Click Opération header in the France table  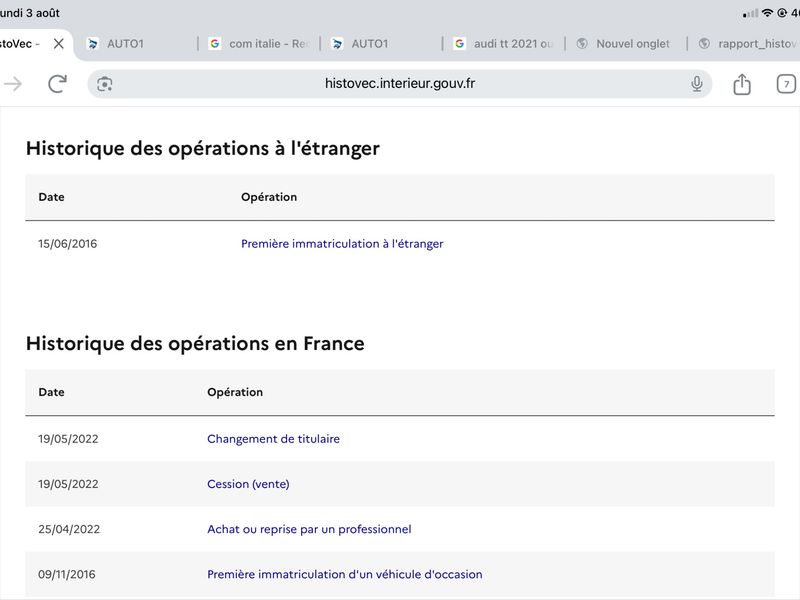[235, 392]
